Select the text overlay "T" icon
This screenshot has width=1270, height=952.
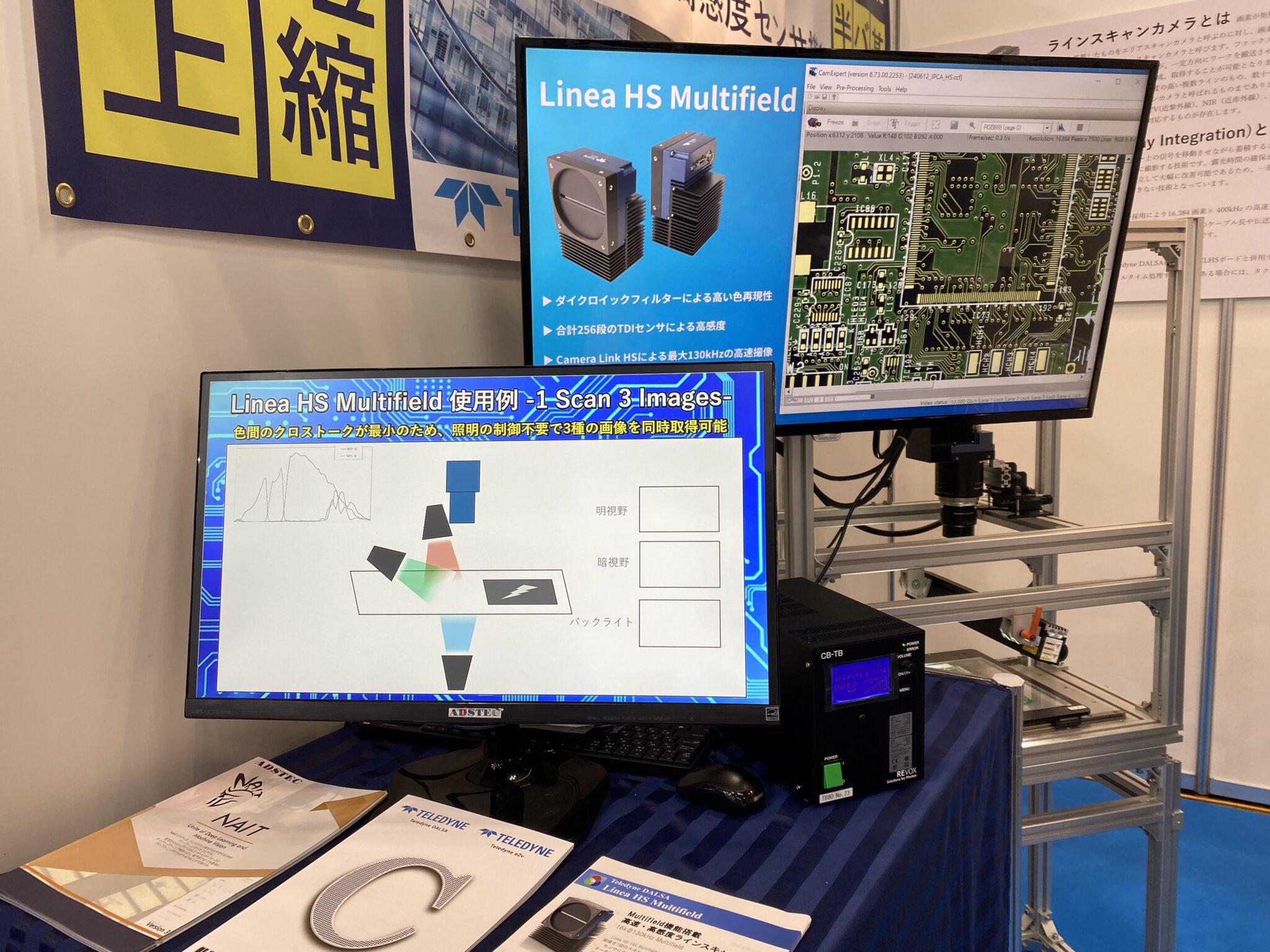click(895, 123)
